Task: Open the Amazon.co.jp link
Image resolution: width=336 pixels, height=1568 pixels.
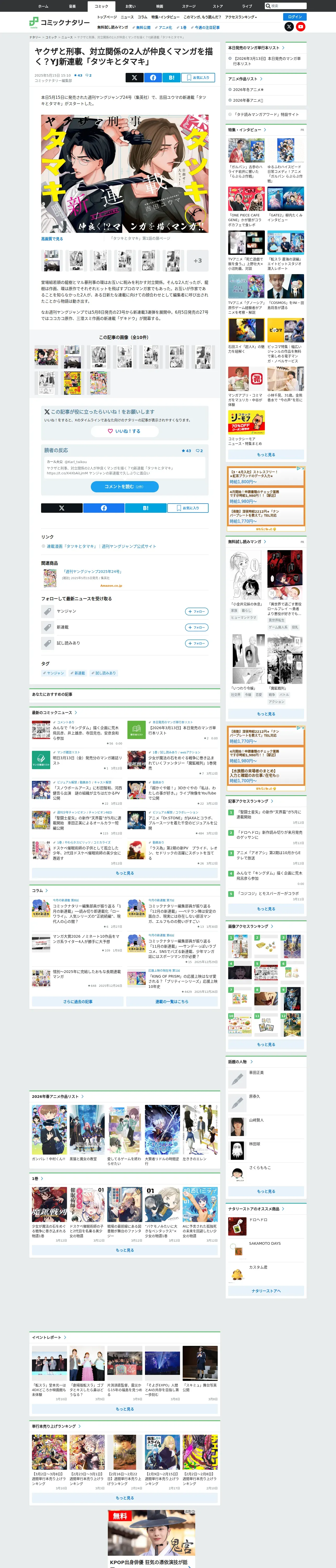Action: click(x=111, y=586)
